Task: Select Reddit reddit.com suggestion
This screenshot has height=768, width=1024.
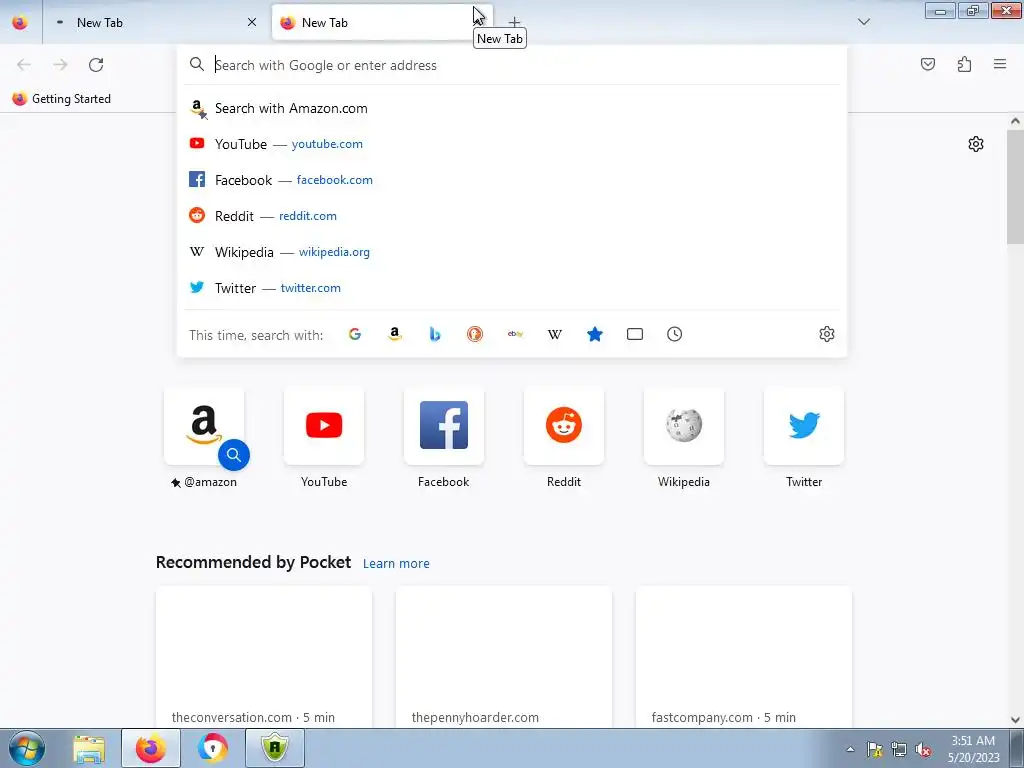Action: (511, 216)
